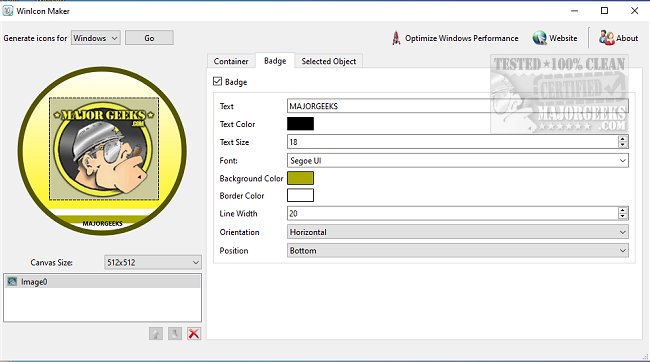Viewport: 650px width, 362px height.
Task: Expand the Font Segoe UI dropdown
Action: pyautogui.click(x=458, y=160)
